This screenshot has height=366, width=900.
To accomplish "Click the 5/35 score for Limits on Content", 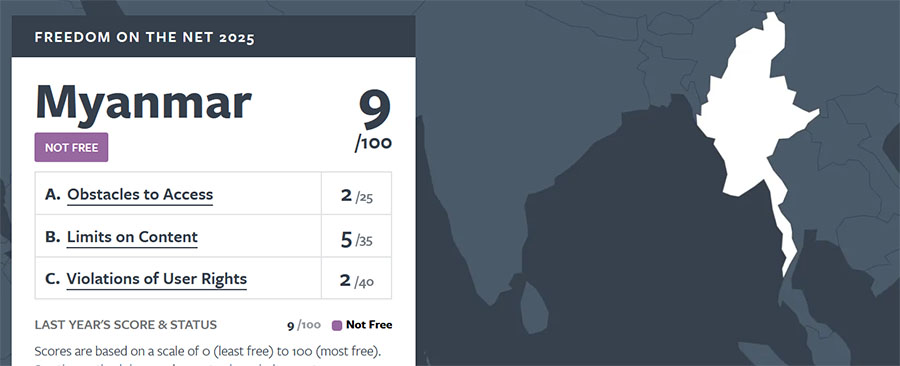I will coord(356,239).
